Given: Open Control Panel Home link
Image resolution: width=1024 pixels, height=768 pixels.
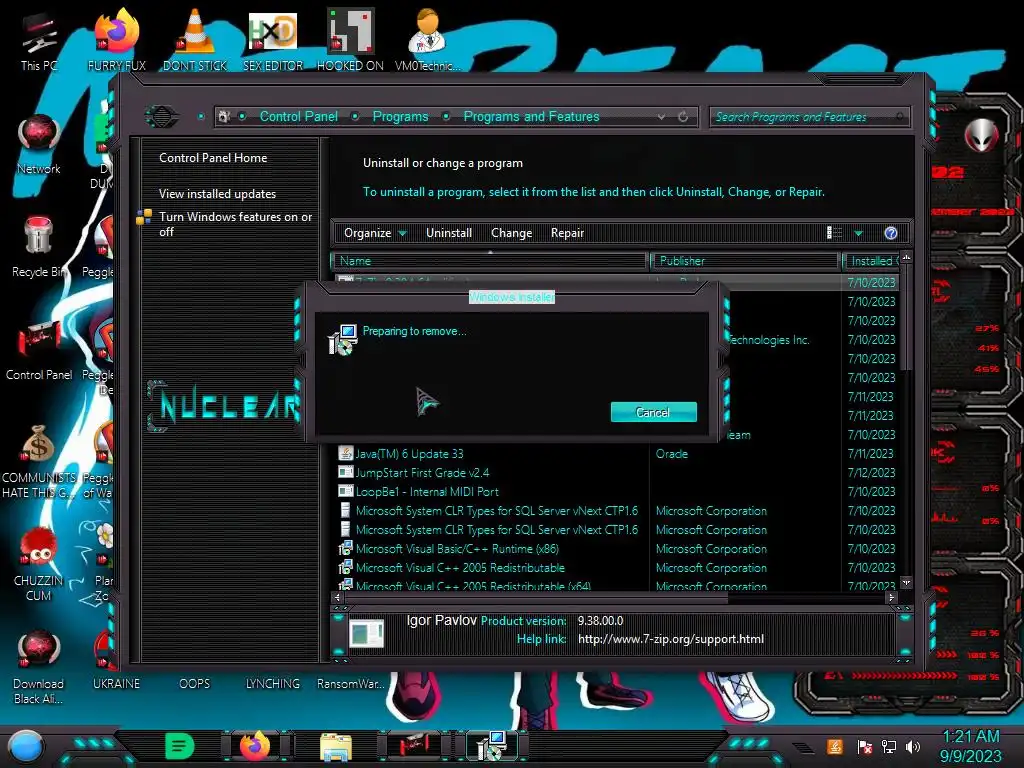Looking at the screenshot, I should point(213,157).
